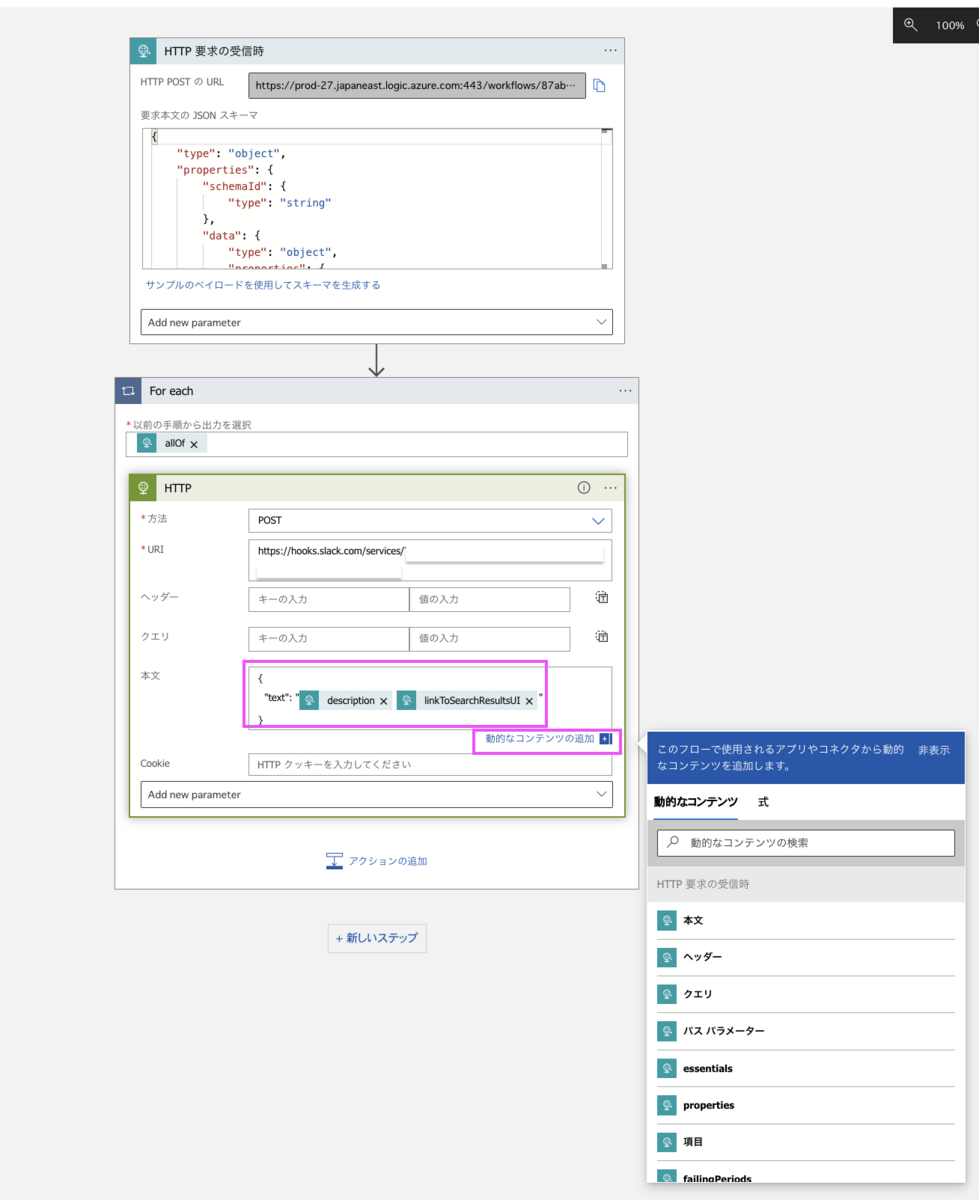Switch queries to text mode icon
The width and height of the screenshot is (979, 1200).
click(x=602, y=636)
